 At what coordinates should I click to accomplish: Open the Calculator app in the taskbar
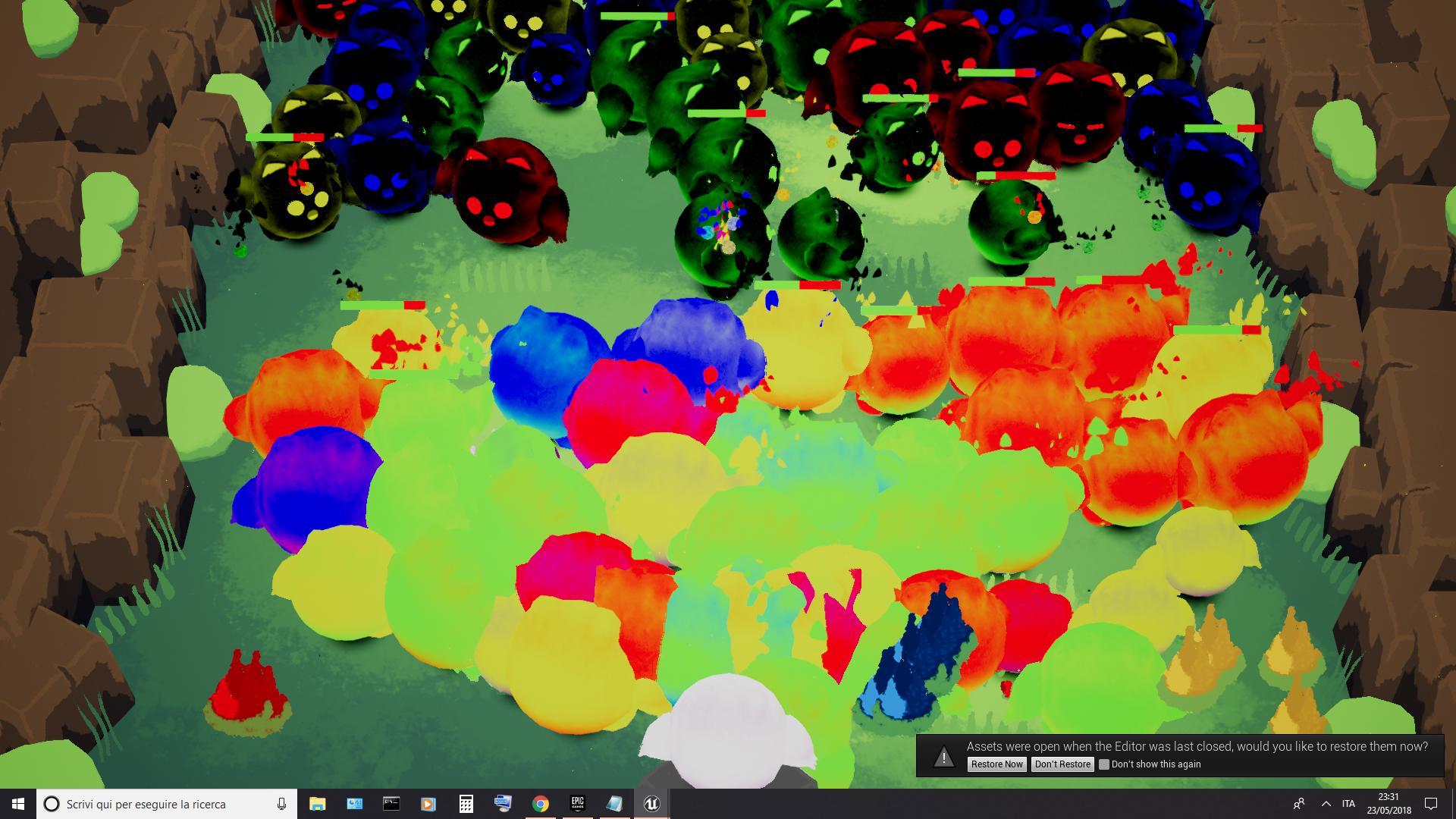pos(466,804)
